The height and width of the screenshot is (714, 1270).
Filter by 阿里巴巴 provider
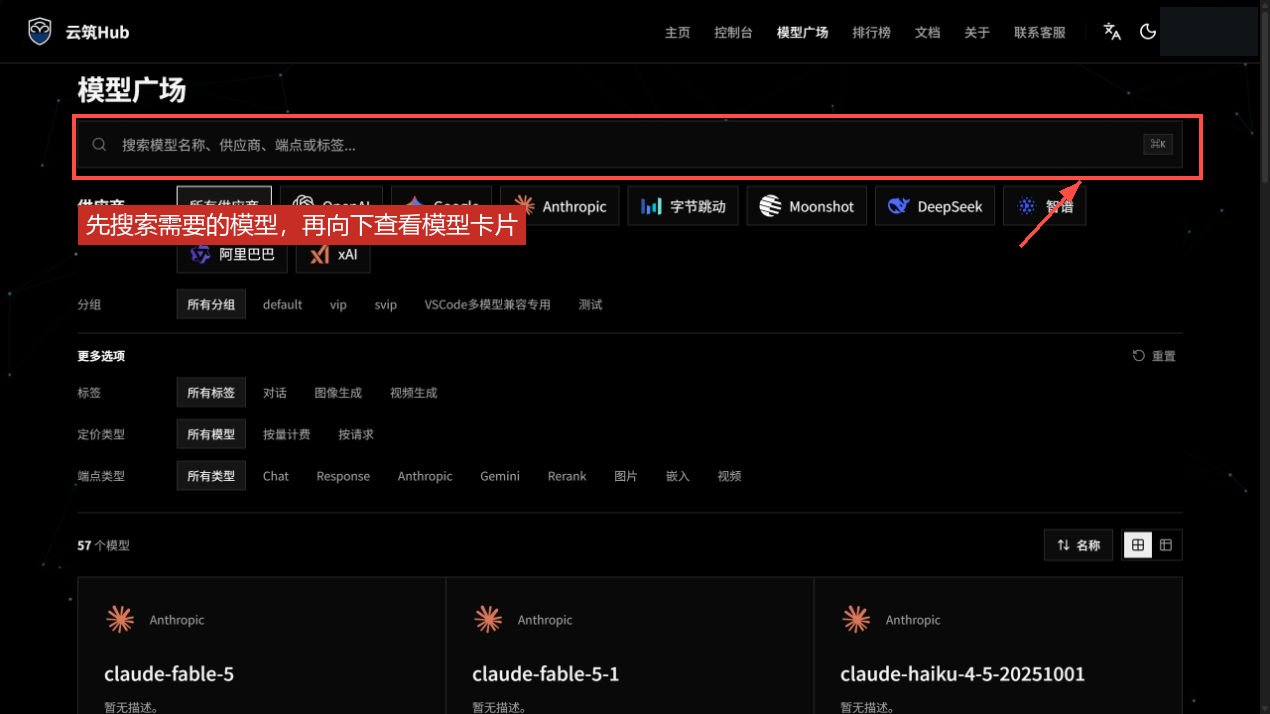click(232, 254)
